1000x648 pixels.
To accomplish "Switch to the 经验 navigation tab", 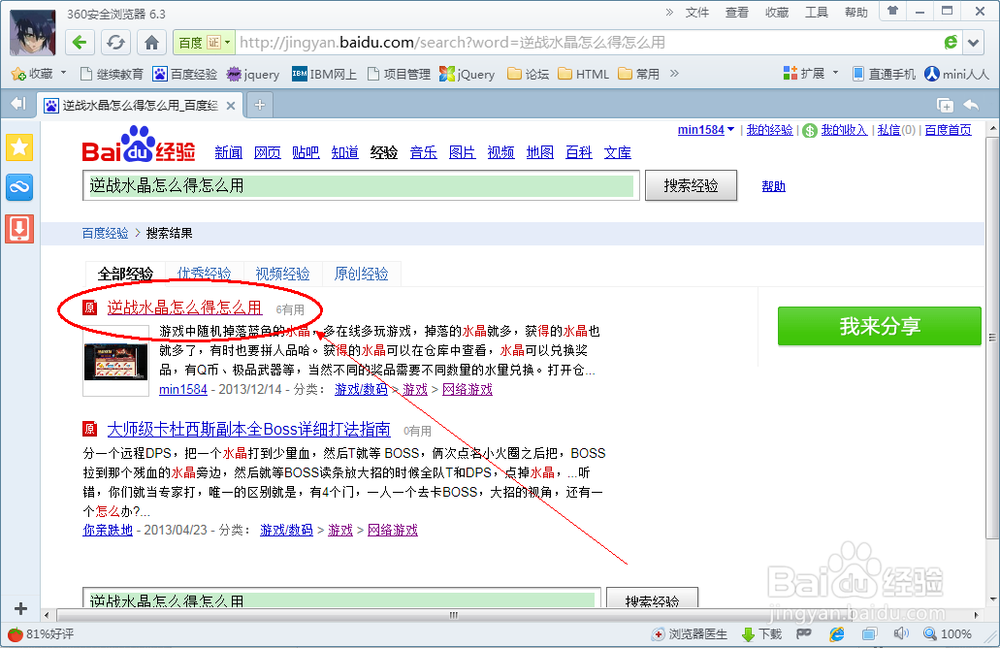I will pyautogui.click(x=384, y=151).
